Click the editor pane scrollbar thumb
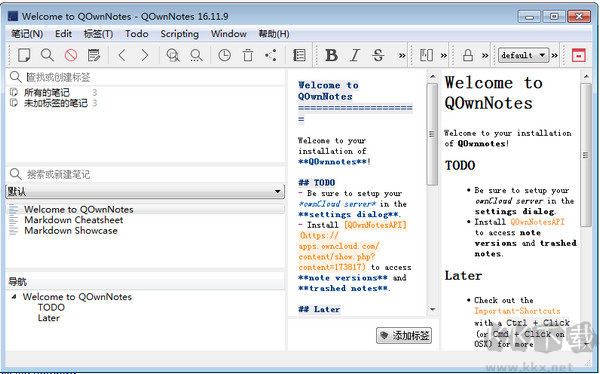The image size is (600, 374). 432,134
